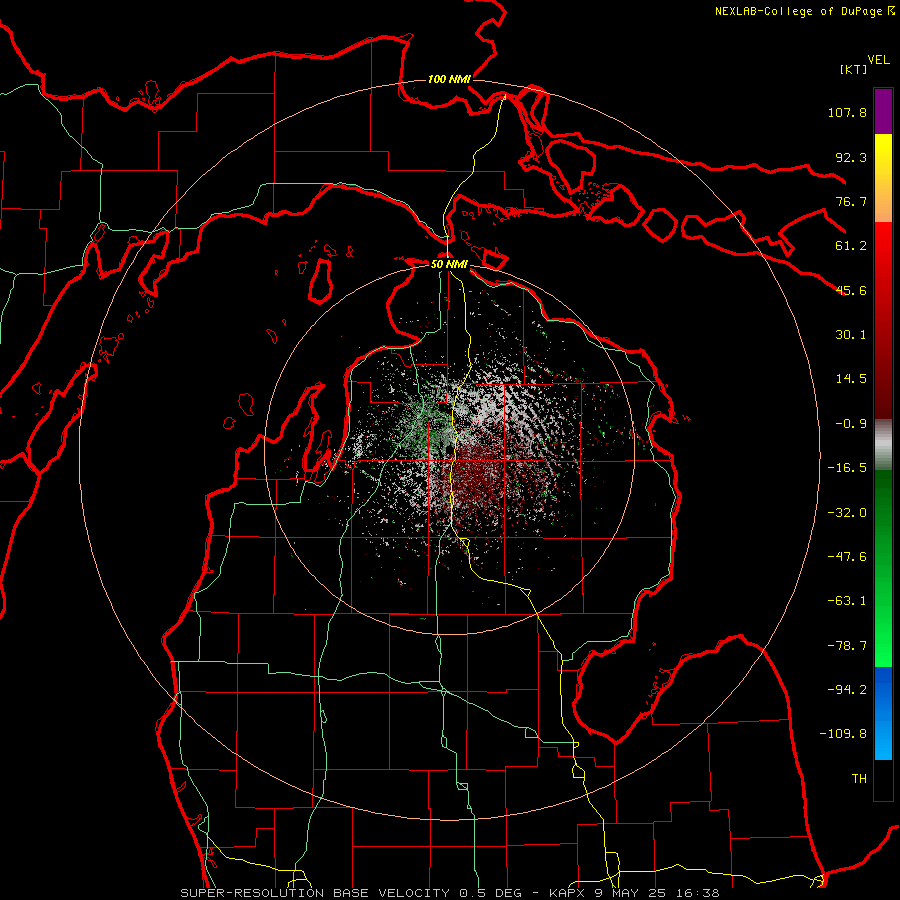This screenshot has height=900, width=900.
Task: Click the 30.1 velocity scale value
Action: click(851, 335)
